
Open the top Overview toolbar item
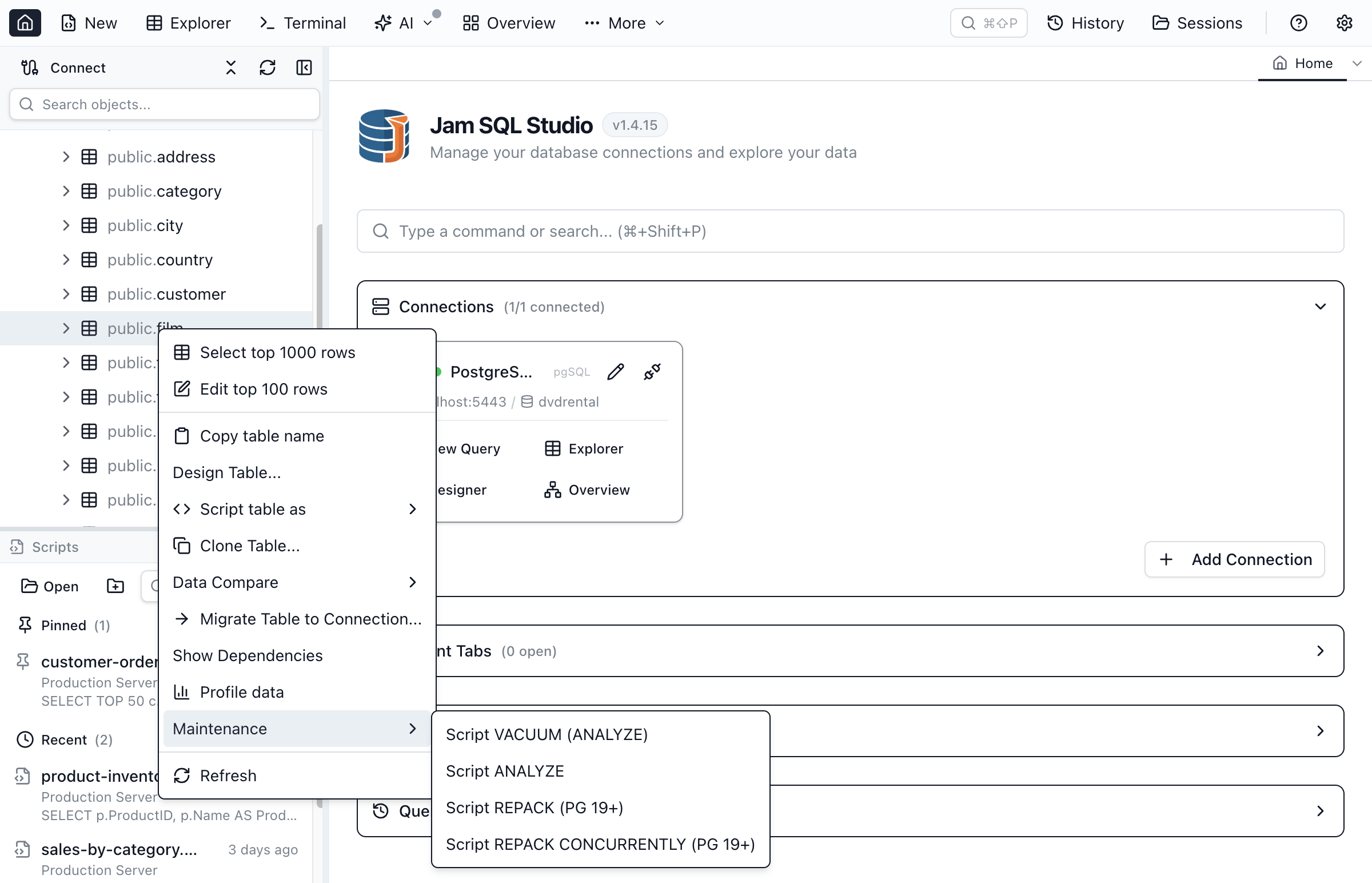pyautogui.click(x=509, y=23)
